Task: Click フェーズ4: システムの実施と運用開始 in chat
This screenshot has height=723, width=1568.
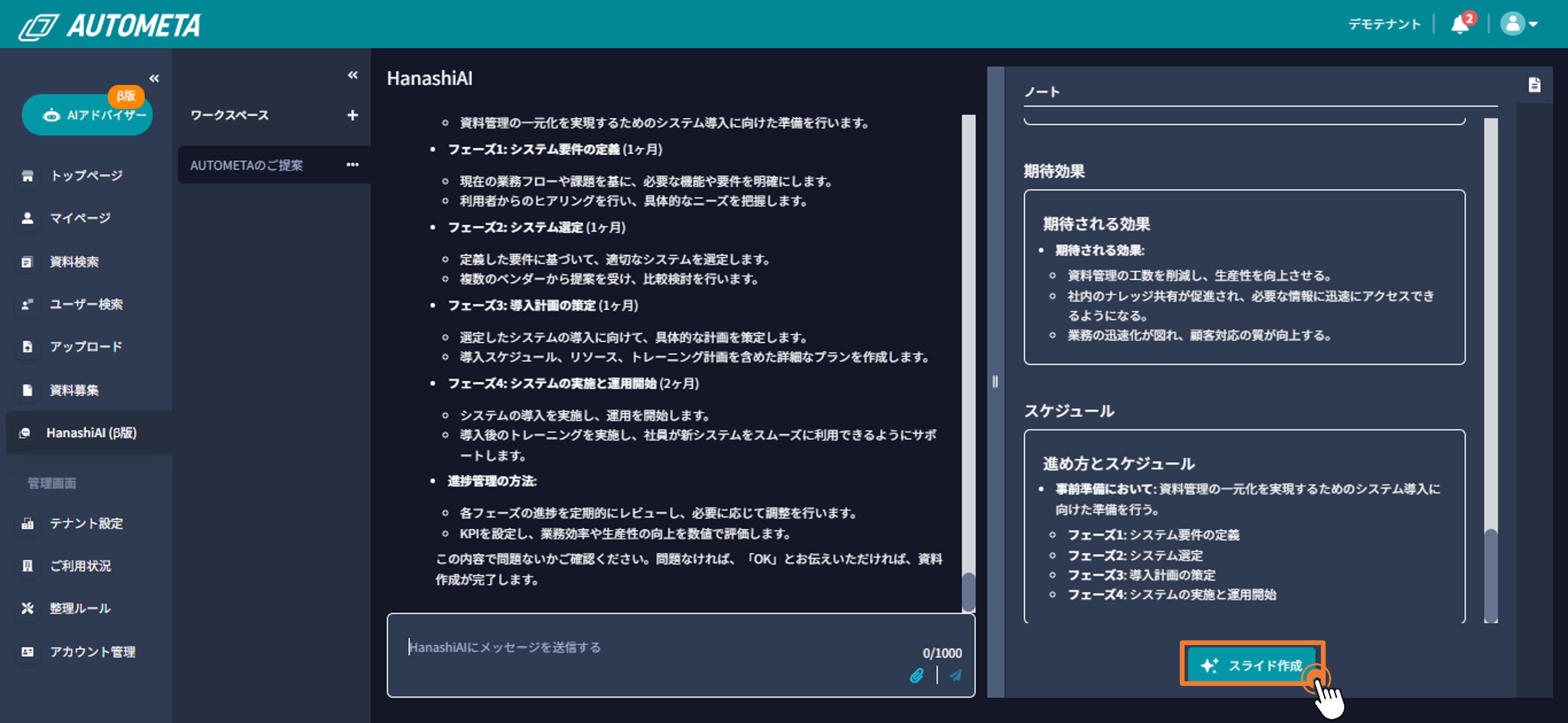Action: 552,383
